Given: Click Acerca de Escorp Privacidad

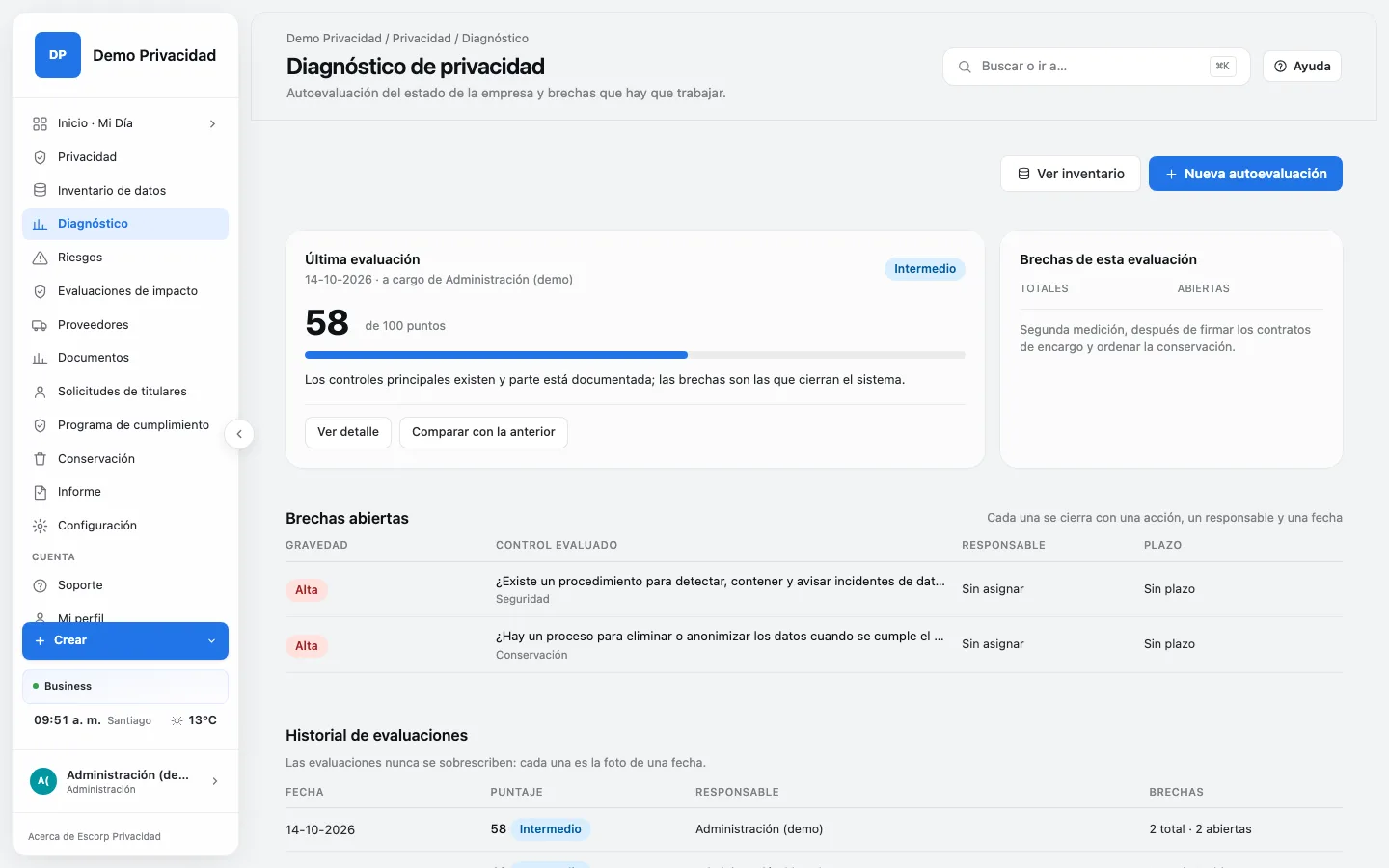Looking at the screenshot, I should [95, 836].
